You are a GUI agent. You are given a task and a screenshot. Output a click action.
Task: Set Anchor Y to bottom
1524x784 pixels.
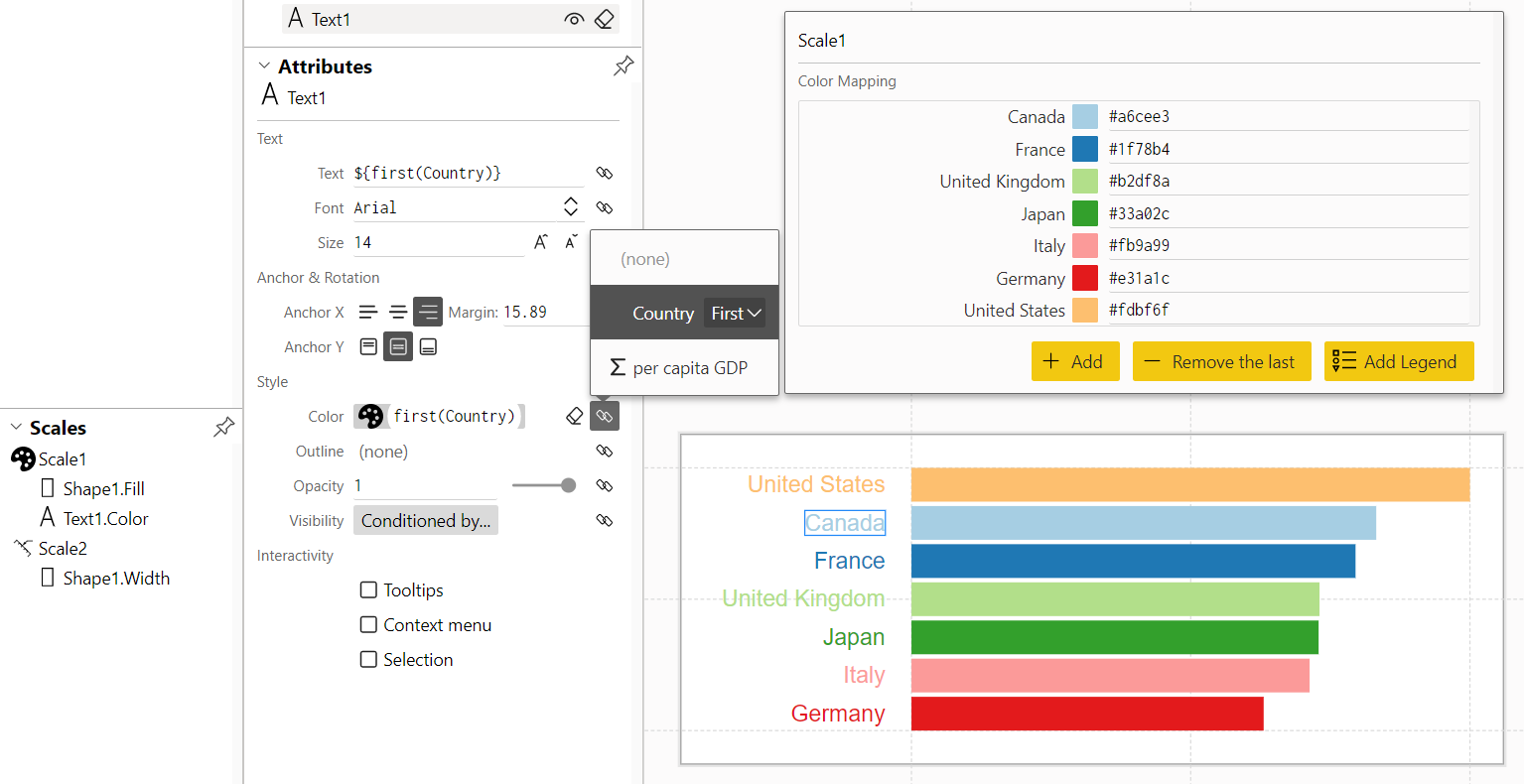[428, 346]
